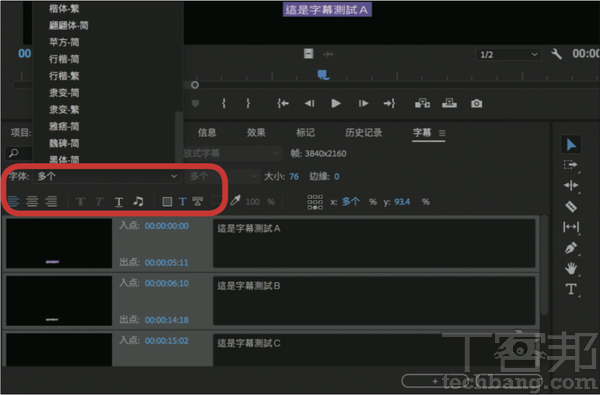Select the background color box icon

click(x=167, y=201)
